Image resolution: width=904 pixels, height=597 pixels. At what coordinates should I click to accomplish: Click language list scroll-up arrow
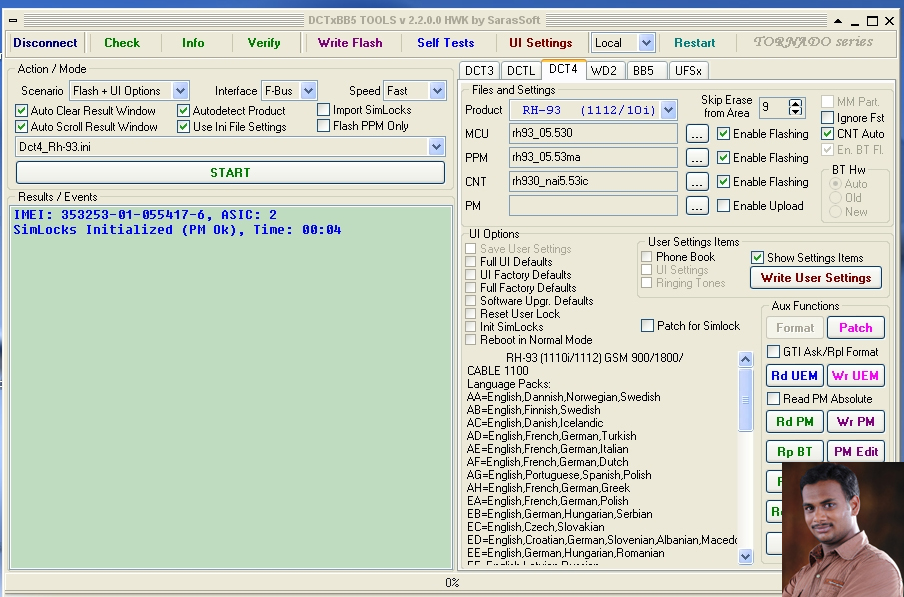(x=745, y=359)
